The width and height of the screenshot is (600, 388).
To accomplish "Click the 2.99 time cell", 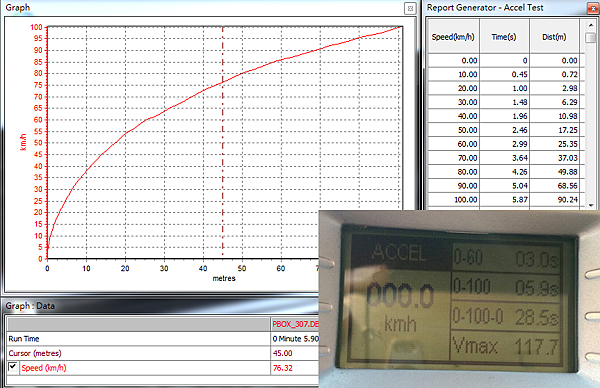I will click(x=504, y=144).
